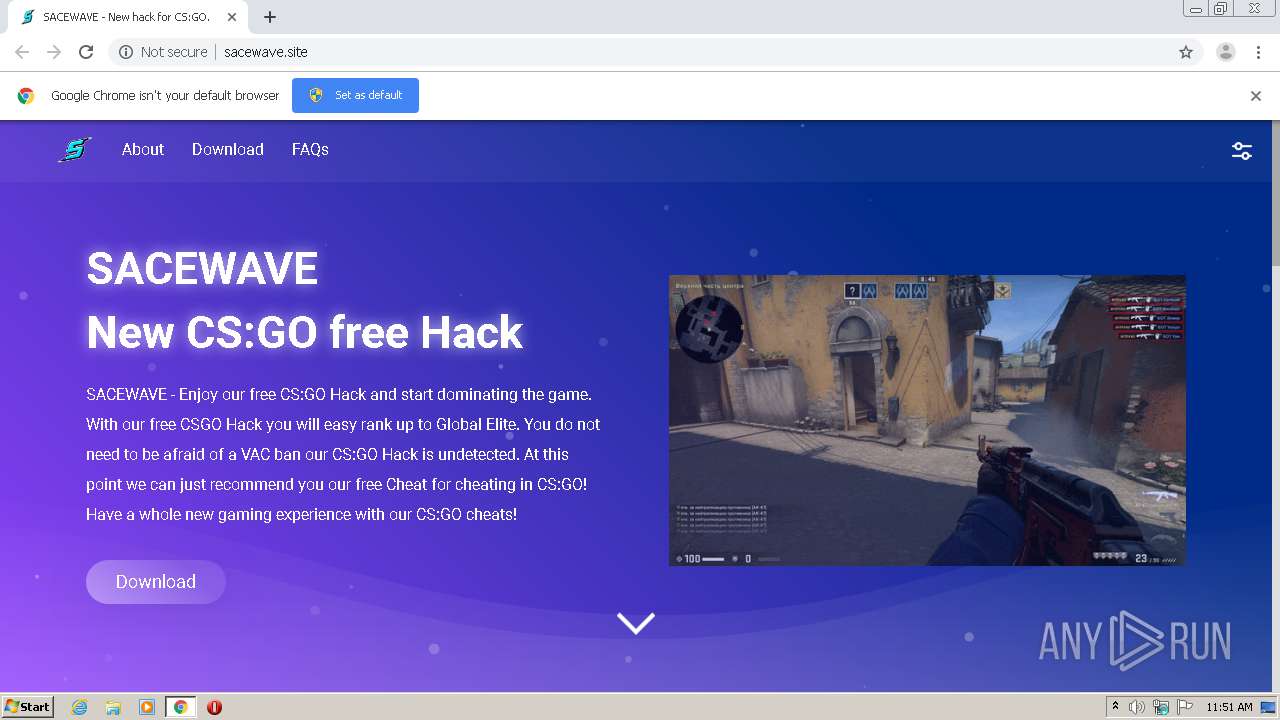
Task: Close the SACEWAVE tab
Action: pyautogui.click(x=232, y=17)
